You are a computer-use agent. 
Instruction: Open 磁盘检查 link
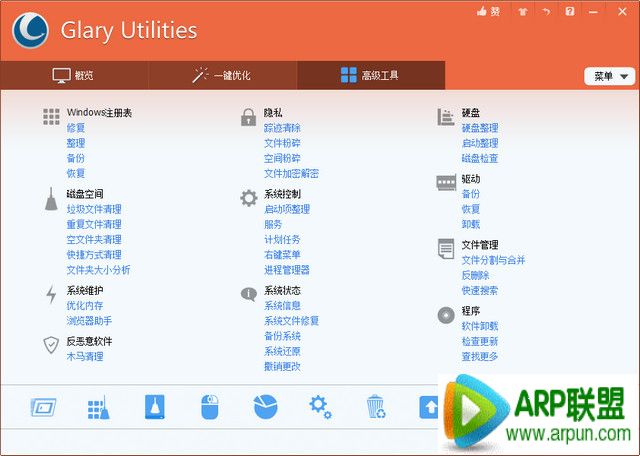(x=480, y=158)
